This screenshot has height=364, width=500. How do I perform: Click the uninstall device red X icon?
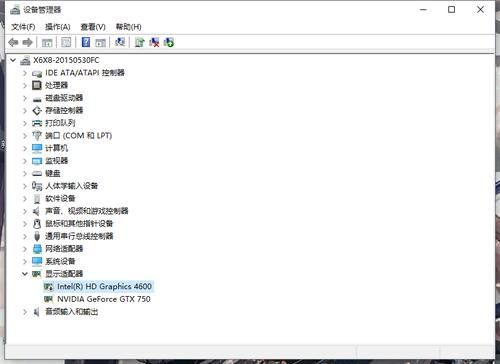click(x=154, y=42)
